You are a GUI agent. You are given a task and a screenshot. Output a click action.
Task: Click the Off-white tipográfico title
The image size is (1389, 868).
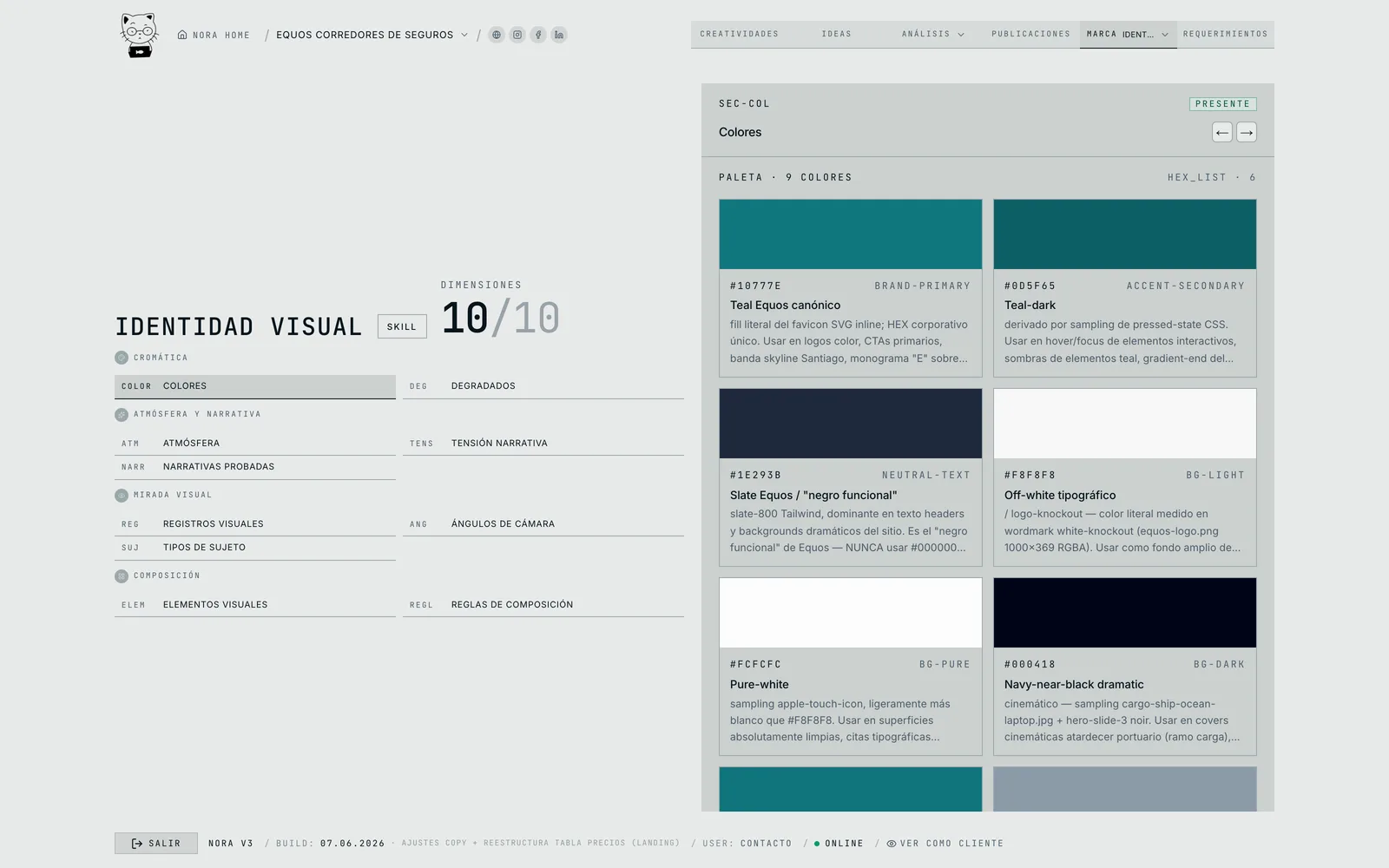[x=1060, y=496]
